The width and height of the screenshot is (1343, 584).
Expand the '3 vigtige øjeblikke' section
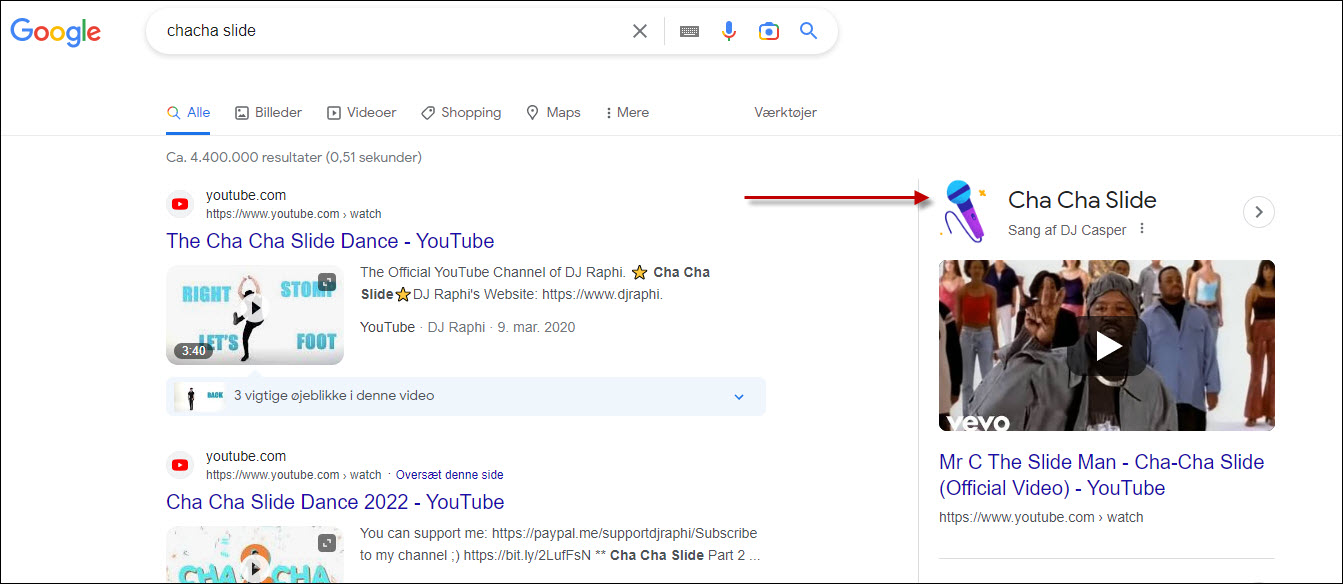pyautogui.click(x=739, y=396)
